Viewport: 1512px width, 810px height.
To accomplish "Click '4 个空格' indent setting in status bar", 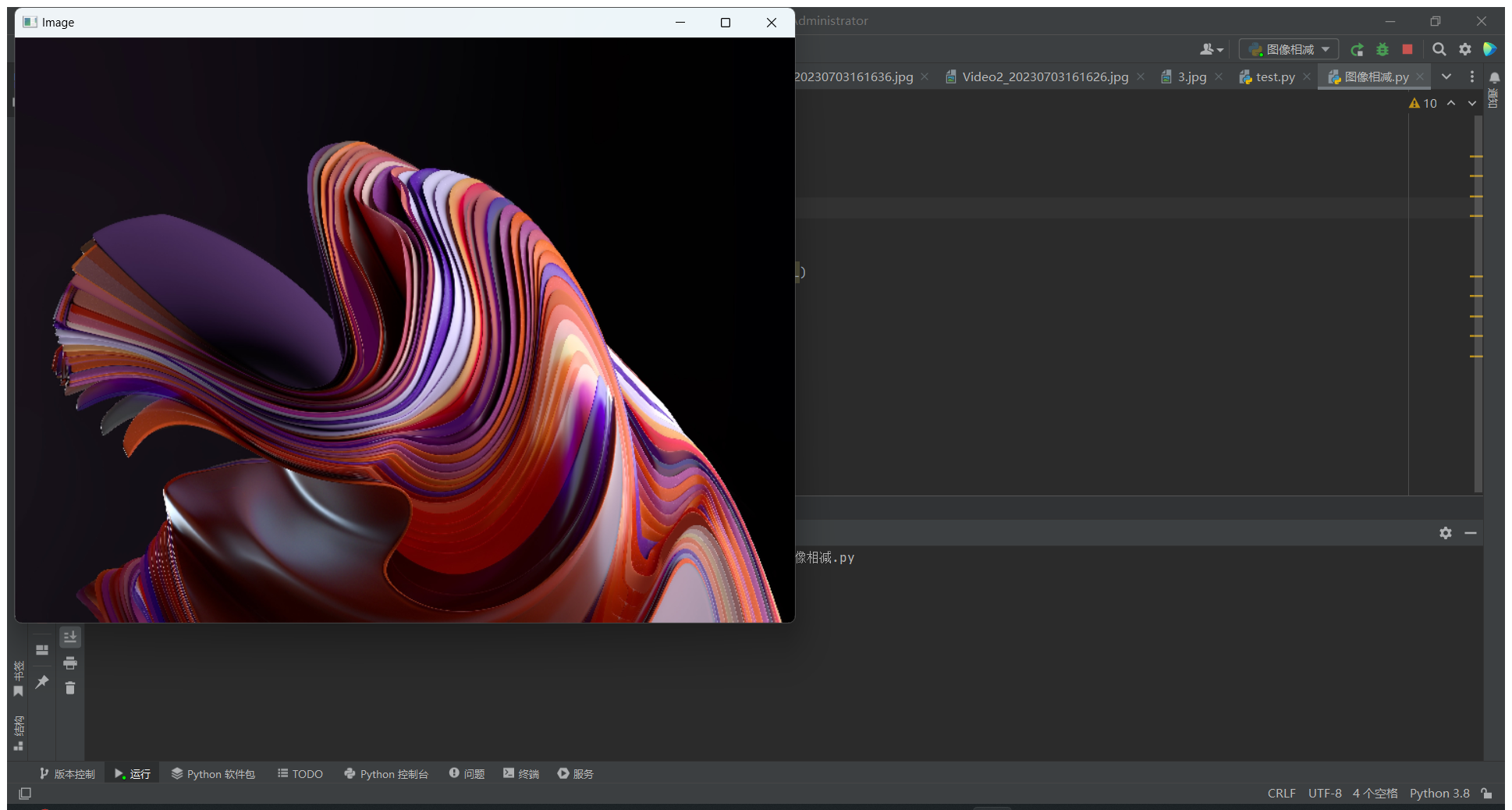I will click(x=1375, y=794).
